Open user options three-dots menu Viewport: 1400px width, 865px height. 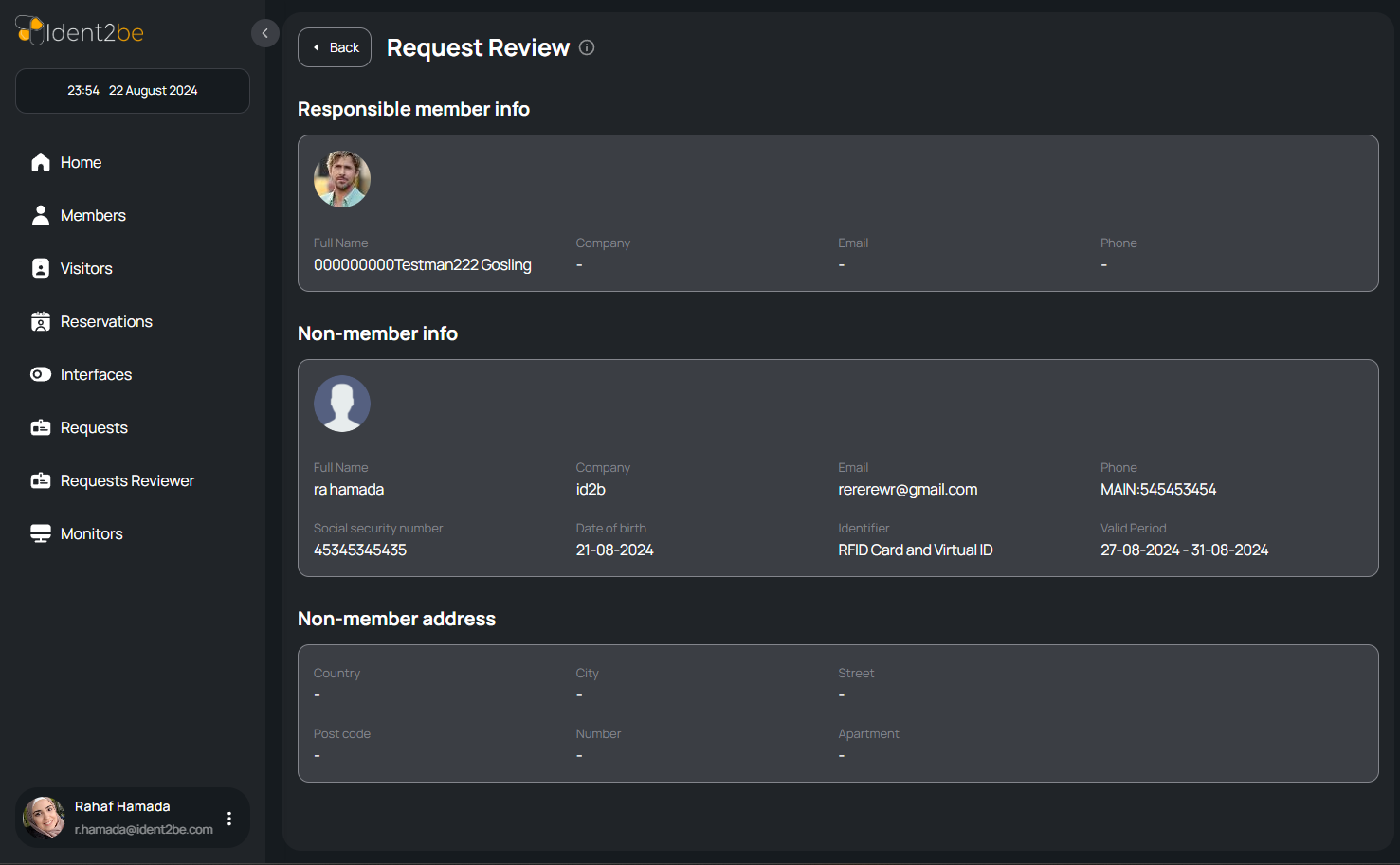[229, 818]
